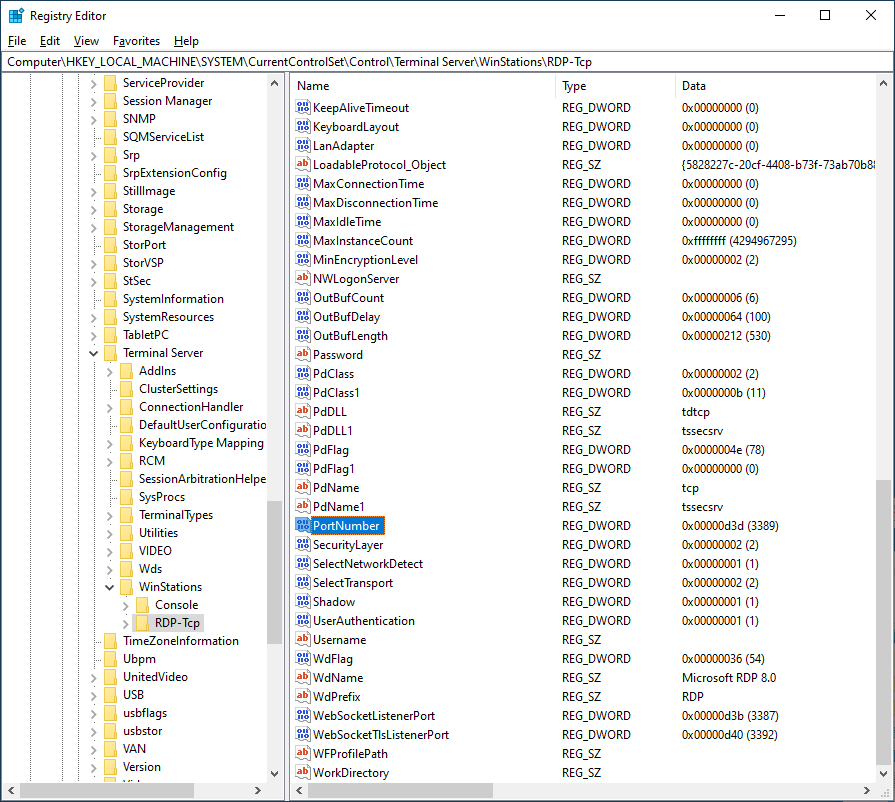Open the Edit menu
This screenshot has height=802, width=895.
point(50,41)
